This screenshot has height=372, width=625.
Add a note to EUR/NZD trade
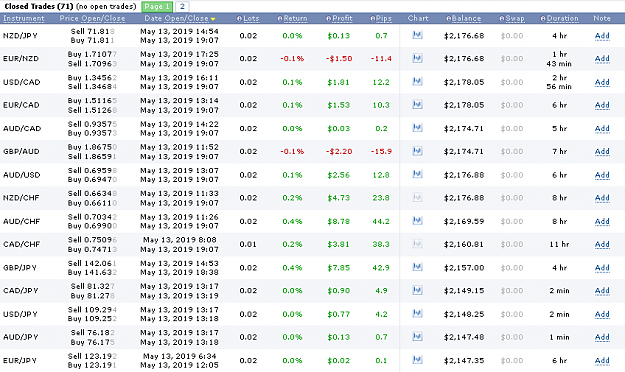tap(602, 59)
